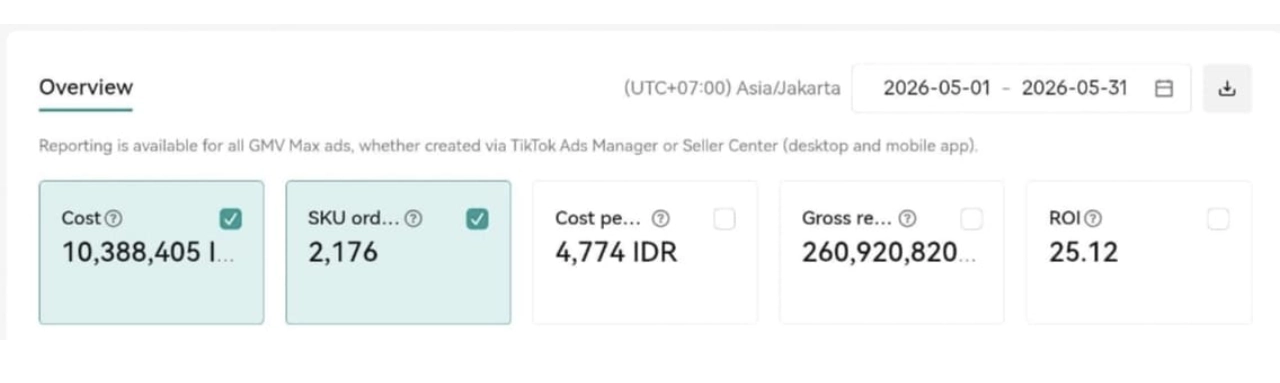Viewport: 1280px width, 383px height.
Task: Click the (UTC+07:00) Asia/Jakarta timezone label
Action: tap(732, 89)
